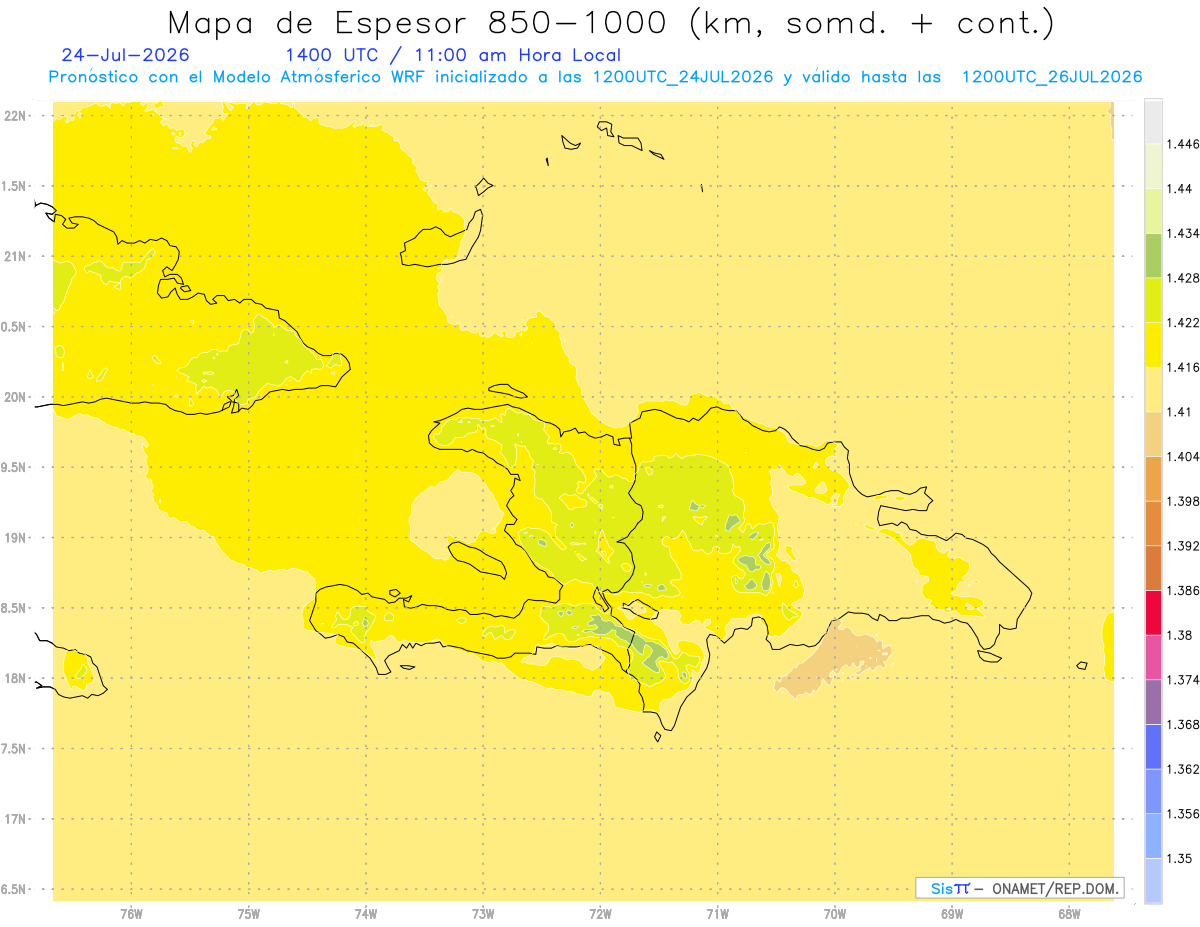Click the '19N' latitude label

(x=16, y=538)
